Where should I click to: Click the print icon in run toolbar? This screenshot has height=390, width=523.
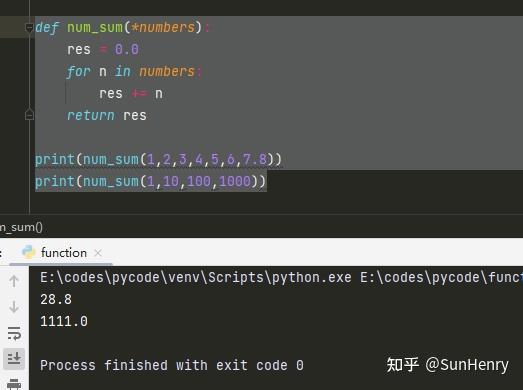(x=14, y=384)
